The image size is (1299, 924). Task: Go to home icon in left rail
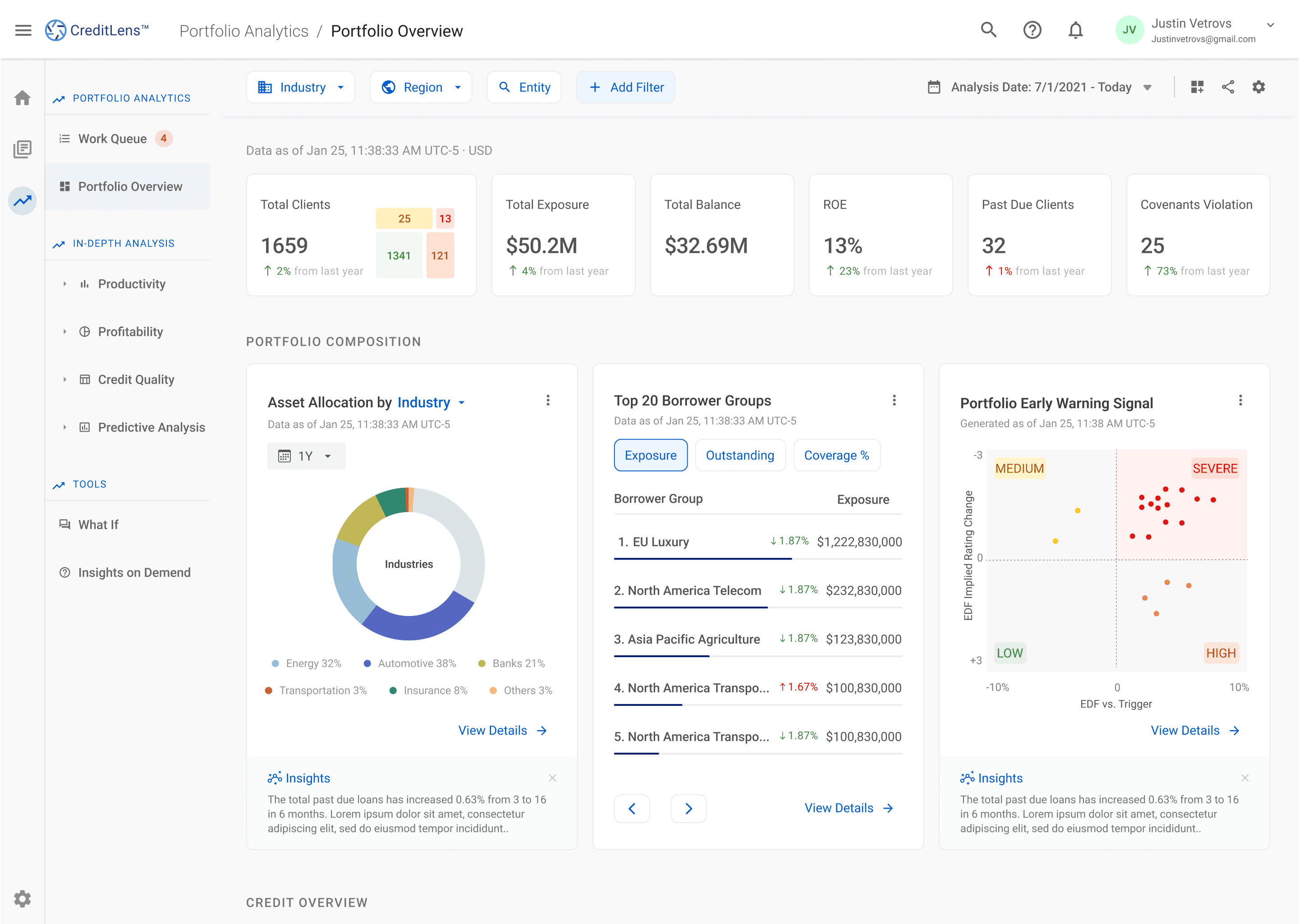pos(22,98)
